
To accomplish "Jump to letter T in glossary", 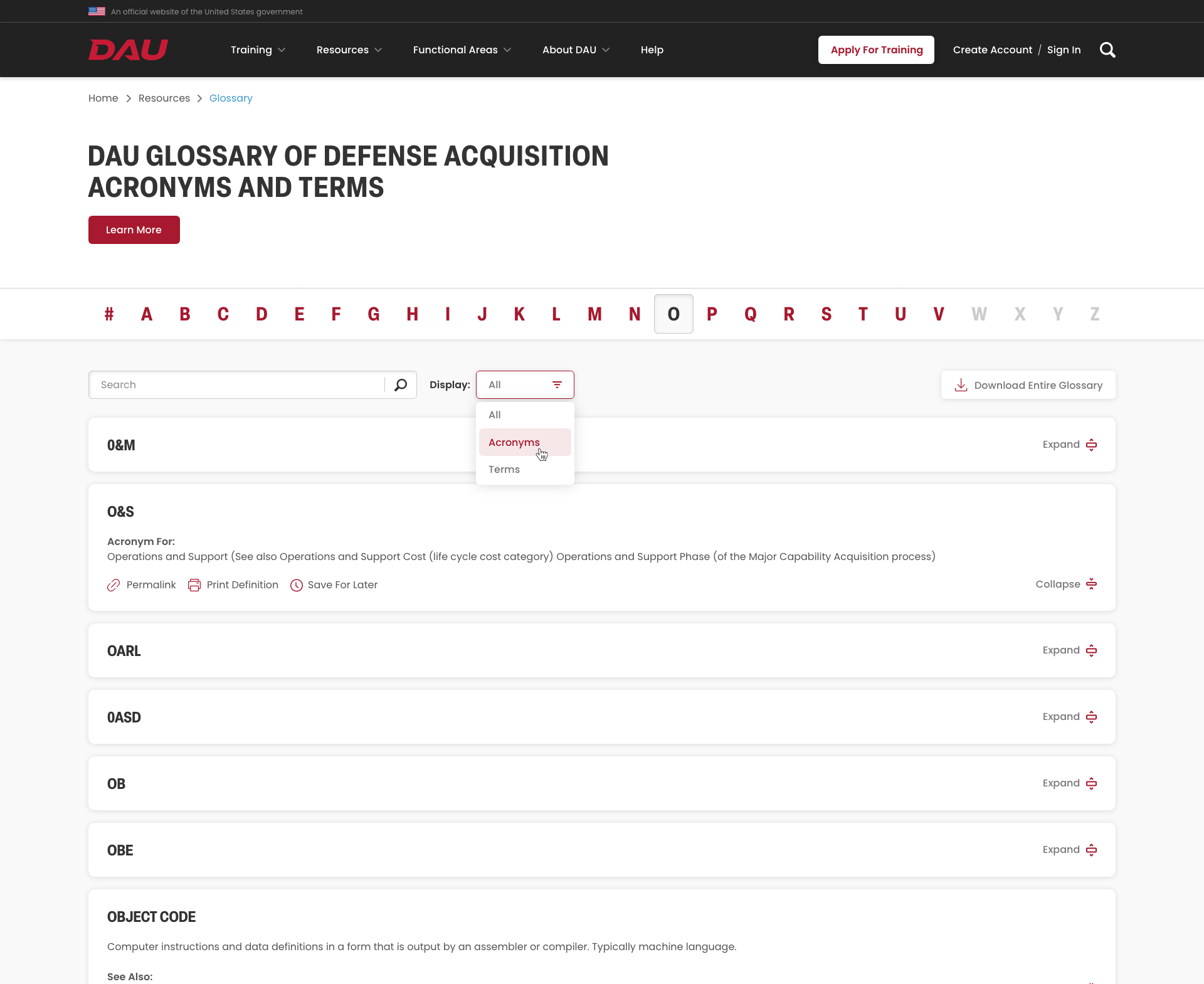I will (x=863, y=314).
